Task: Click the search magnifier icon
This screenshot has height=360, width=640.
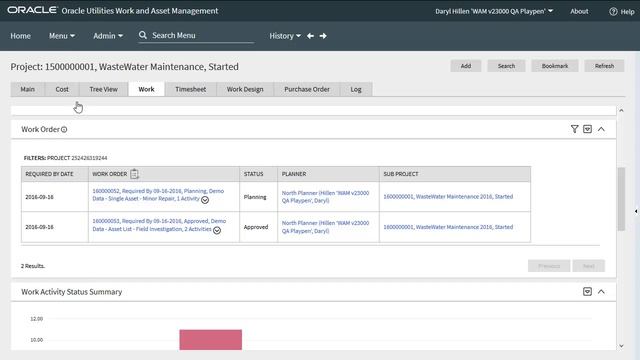Action: coord(142,35)
